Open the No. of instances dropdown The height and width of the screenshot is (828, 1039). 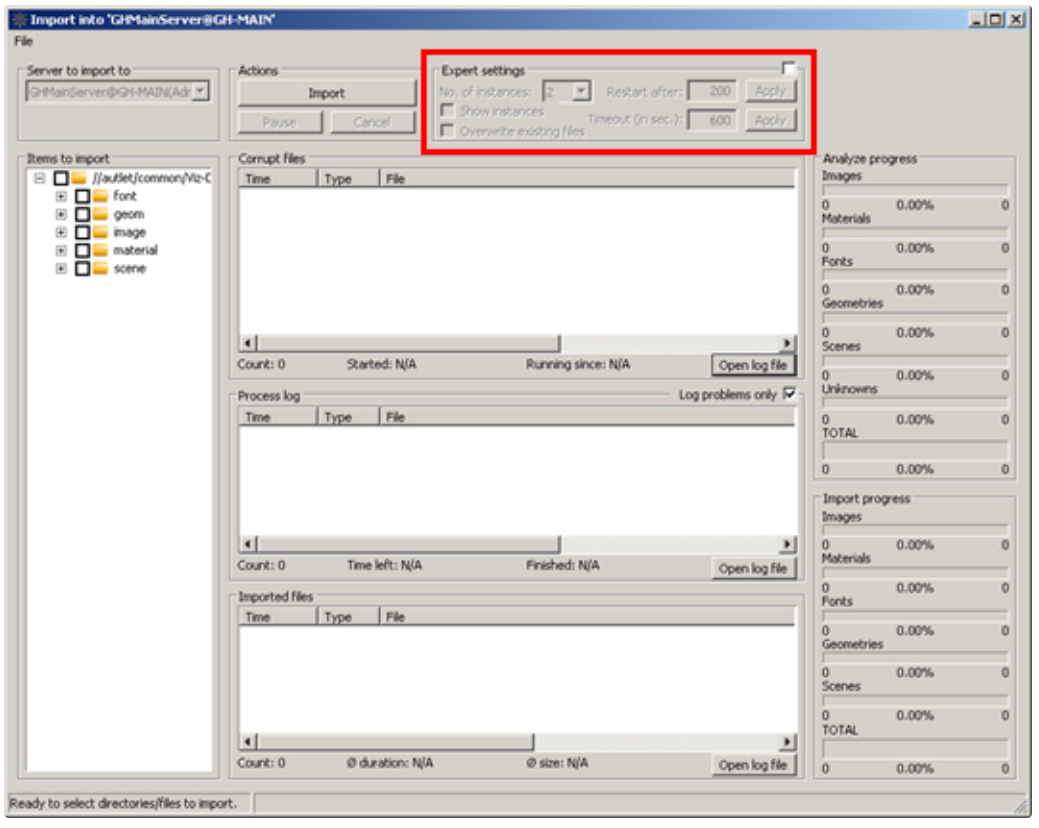click(x=581, y=91)
